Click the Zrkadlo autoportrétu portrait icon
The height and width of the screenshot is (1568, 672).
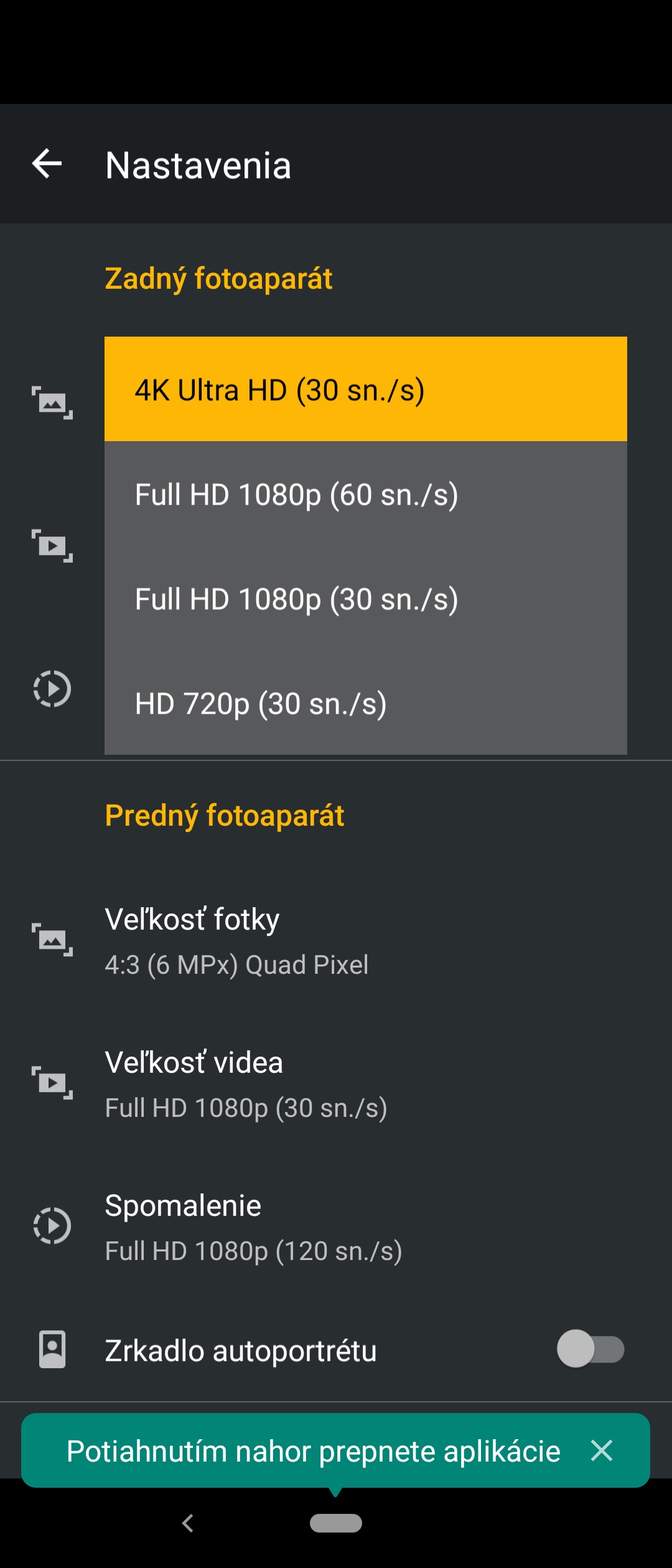tap(52, 1350)
